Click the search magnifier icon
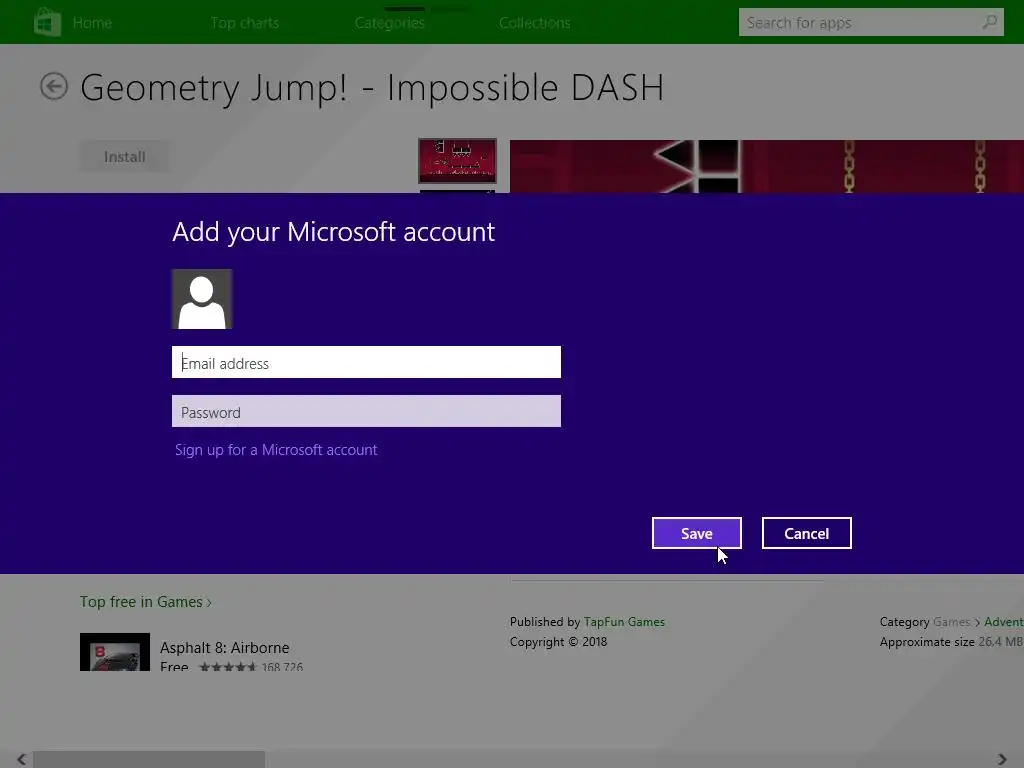Image resolution: width=1024 pixels, height=768 pixels. tap(990, 22)
